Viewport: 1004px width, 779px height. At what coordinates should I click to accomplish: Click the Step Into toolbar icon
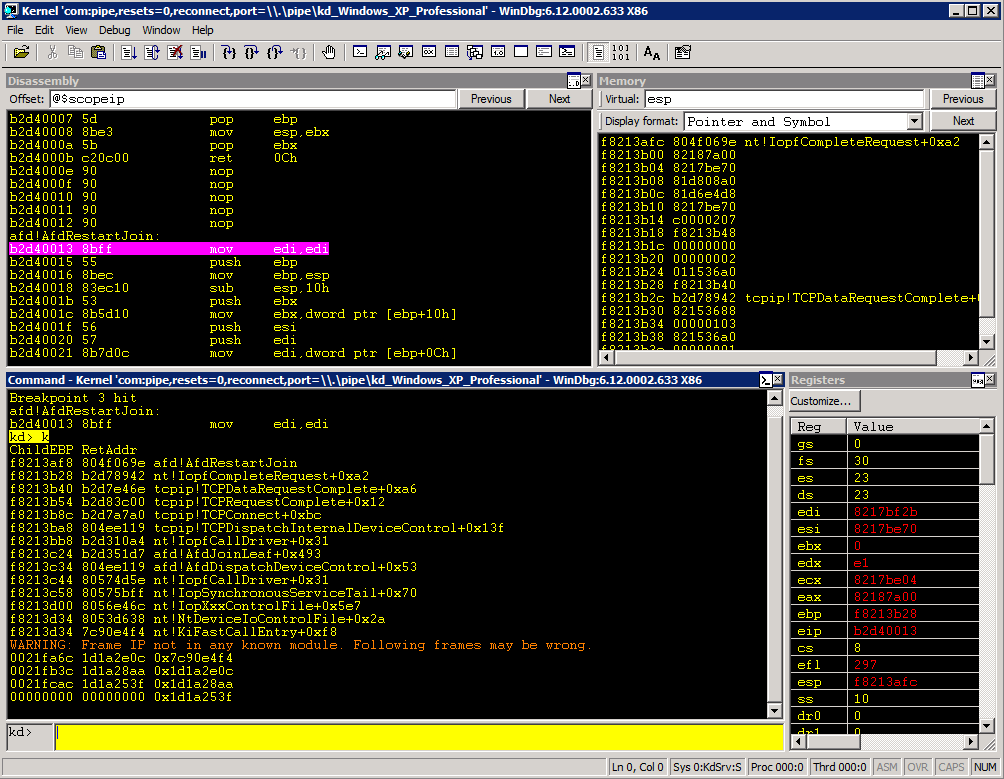point(228,52)
